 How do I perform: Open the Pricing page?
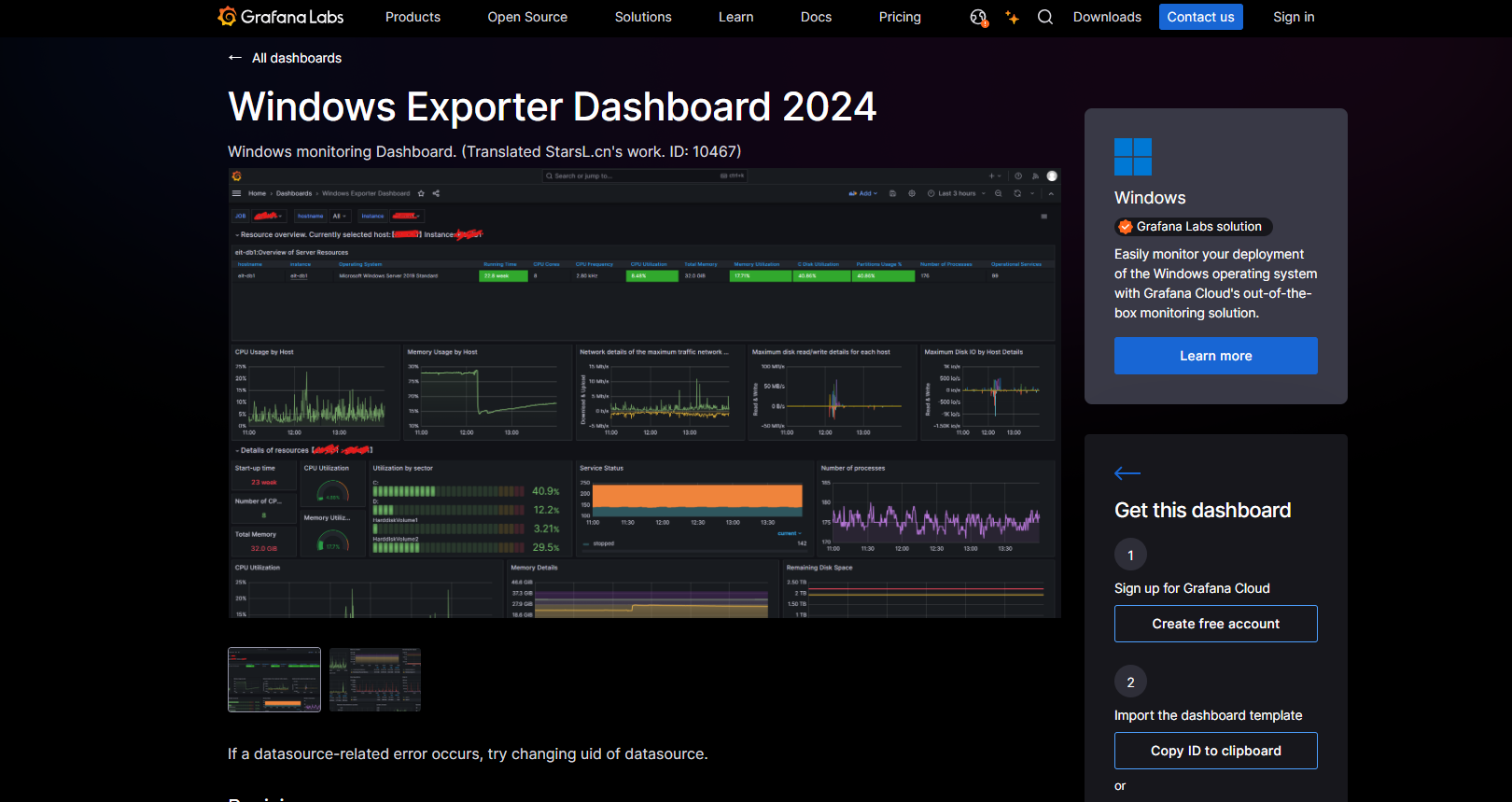pyautogui.click(x=900, y=17)
